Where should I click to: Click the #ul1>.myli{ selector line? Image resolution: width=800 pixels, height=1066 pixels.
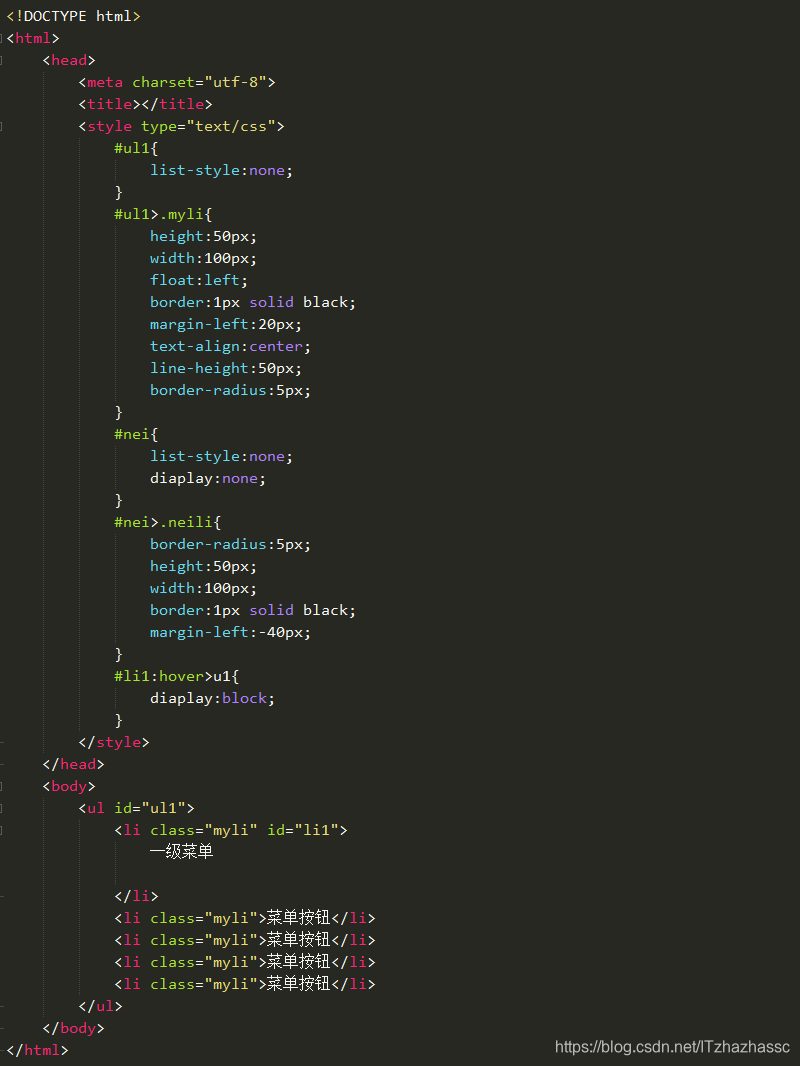tap(163, 214)
